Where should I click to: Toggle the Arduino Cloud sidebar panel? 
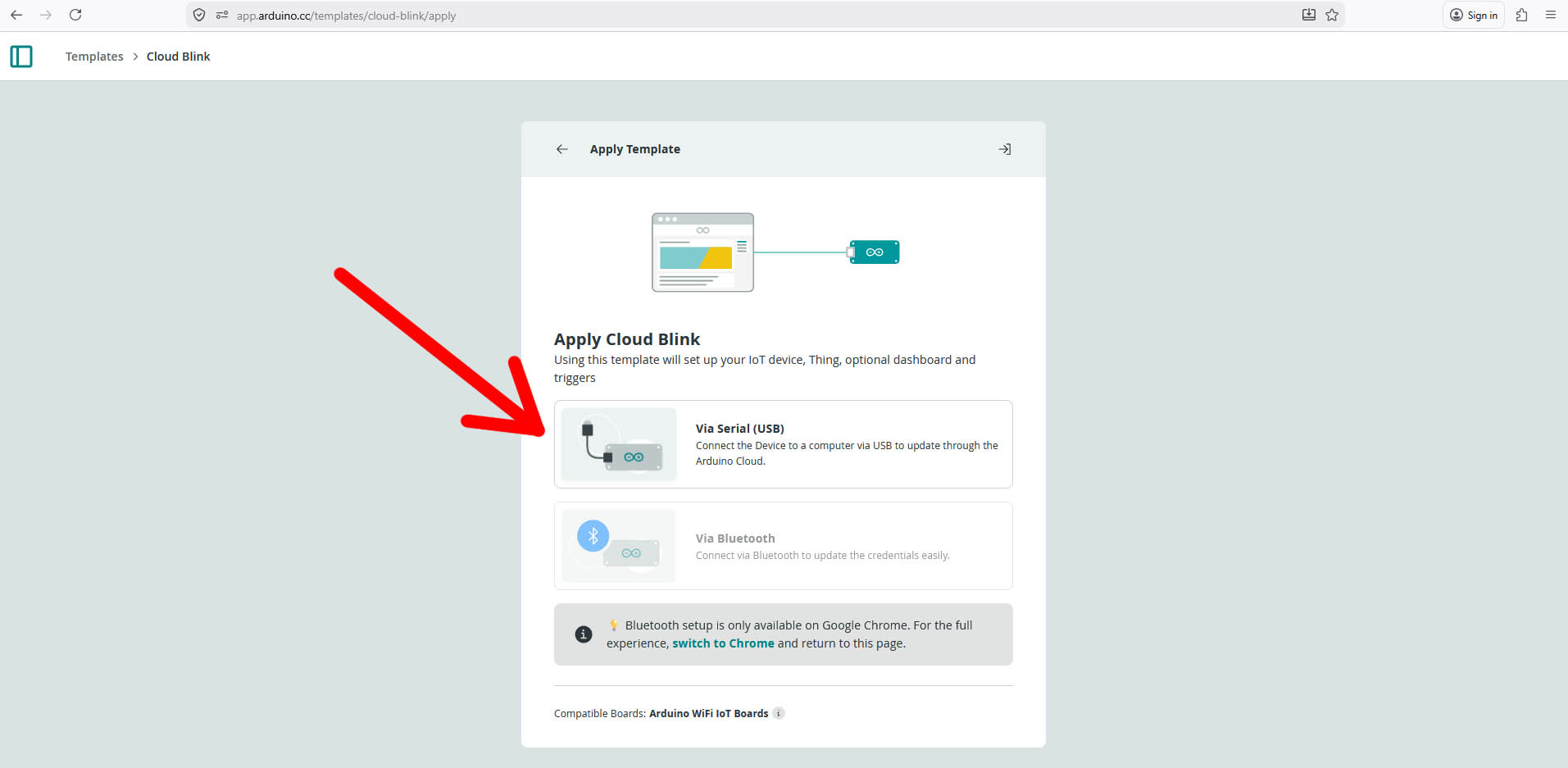(21, 57)
